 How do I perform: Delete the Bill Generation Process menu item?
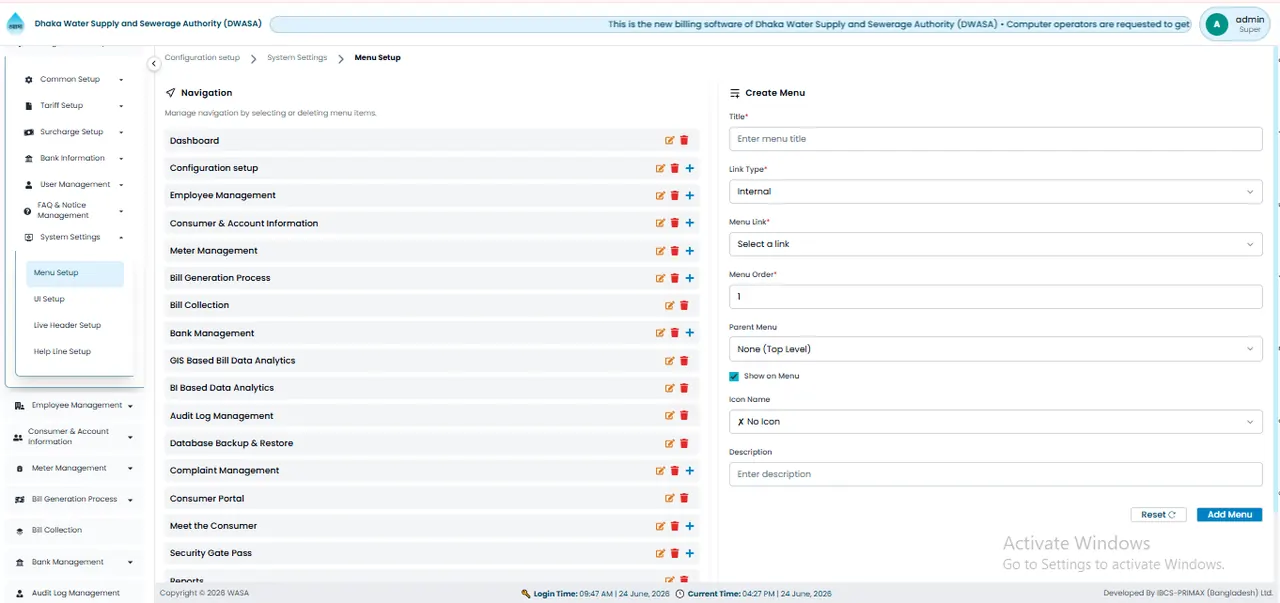[x=675, y=278]
